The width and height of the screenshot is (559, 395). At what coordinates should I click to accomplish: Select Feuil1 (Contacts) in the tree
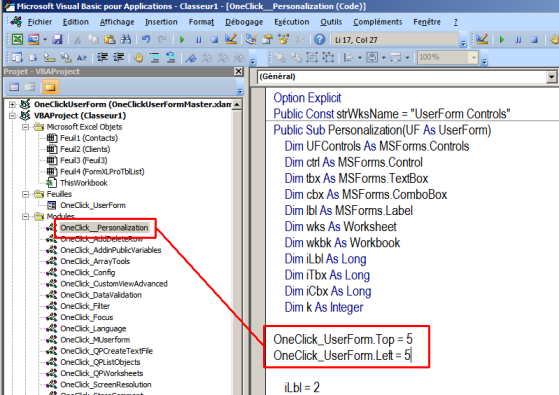pos(89,138)
